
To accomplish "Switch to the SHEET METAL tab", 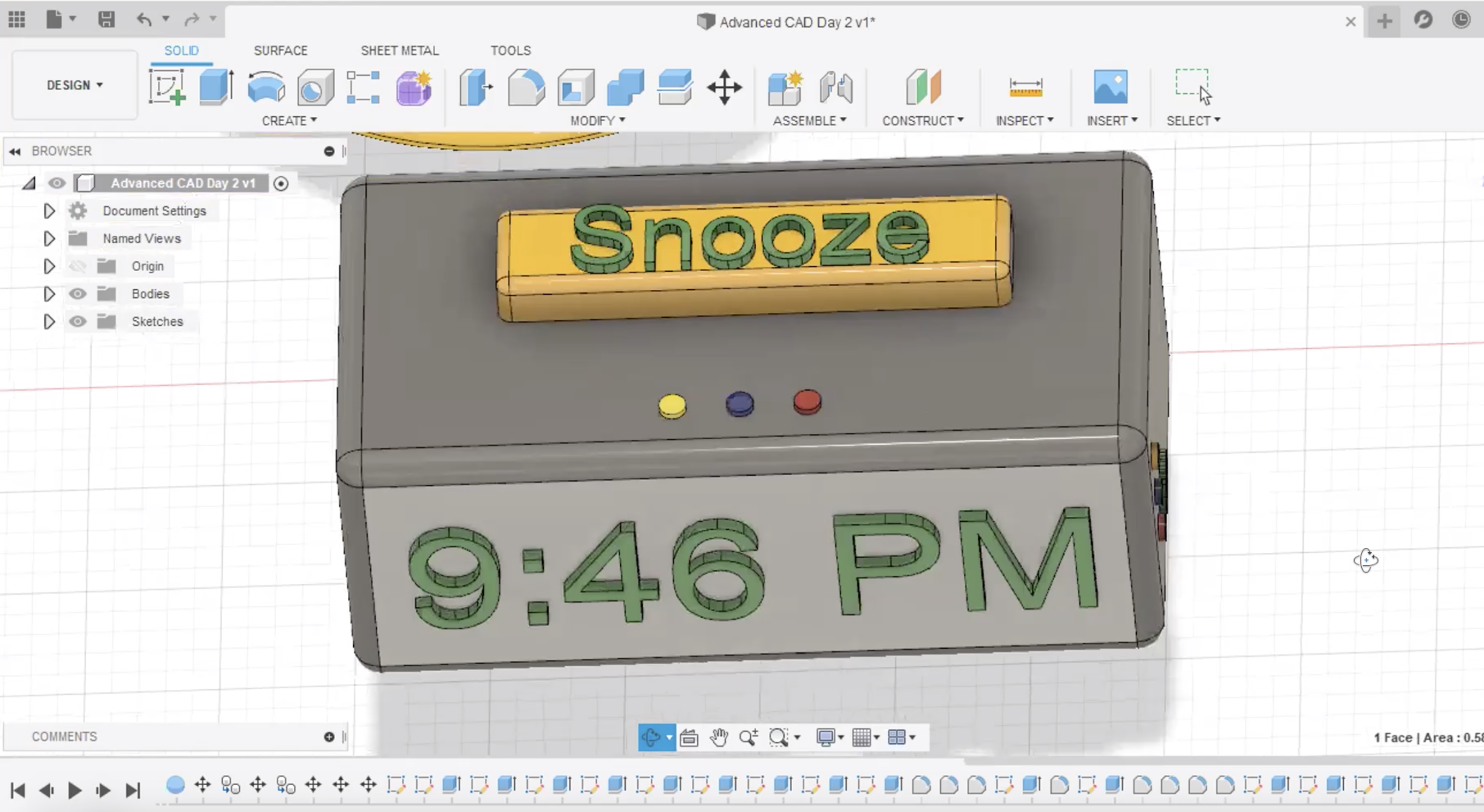I will click(399, 51).
